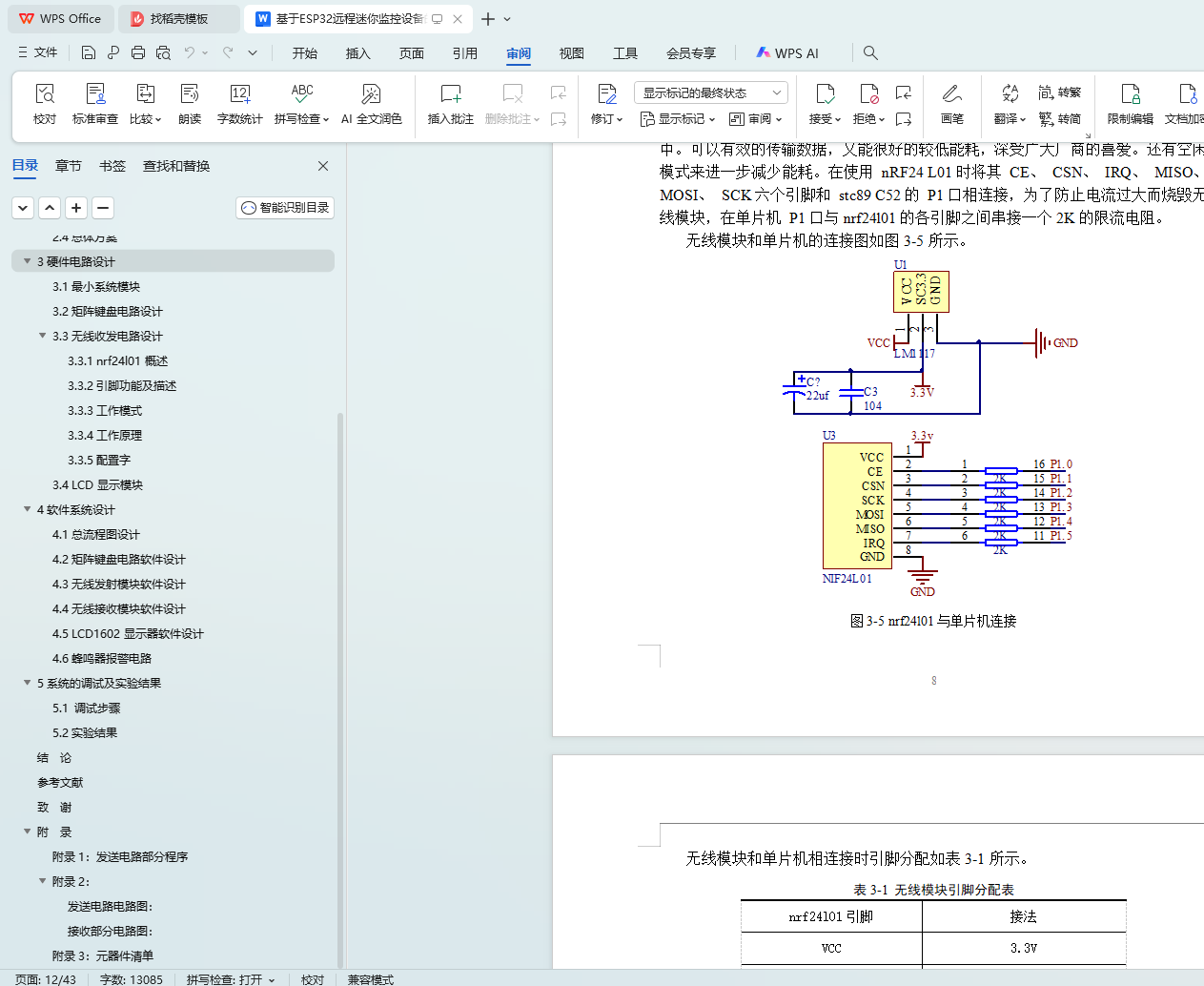Switch to the 书签 navigation tab
The height and width of the screenshot is (986, 1204).
pyautogui.click(x=112, y=166)
